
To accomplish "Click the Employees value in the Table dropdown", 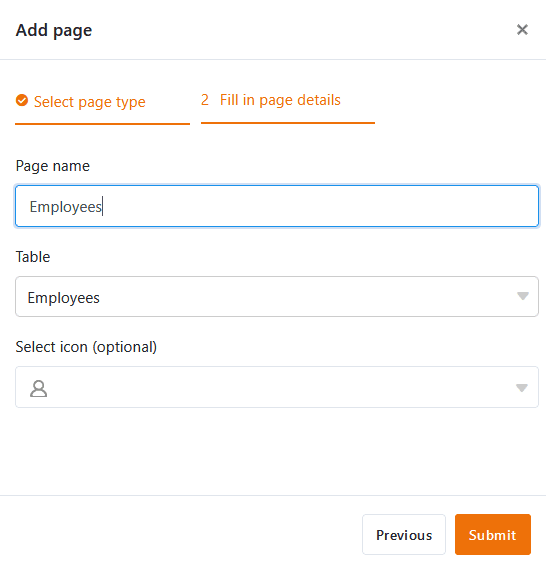I will pyautogui.click(x=63, y=298).
